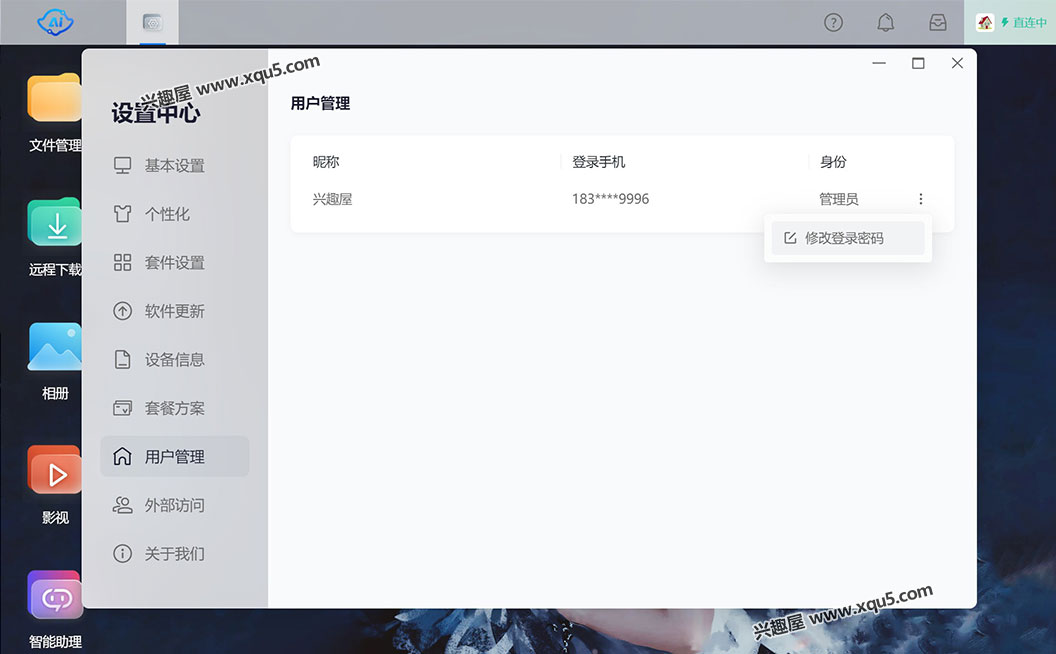Click the document icon beside 设备信息
This screenshot has height=654, width=1056.
pyautogui.click(x=123, y=360)
